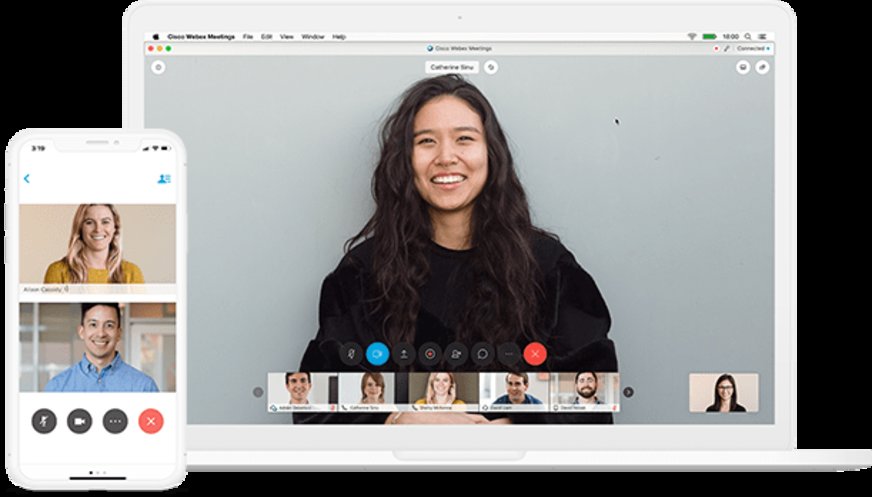Start recording with the record button
872x497 pixels.
pyautogui.click(x=430, y=353)
